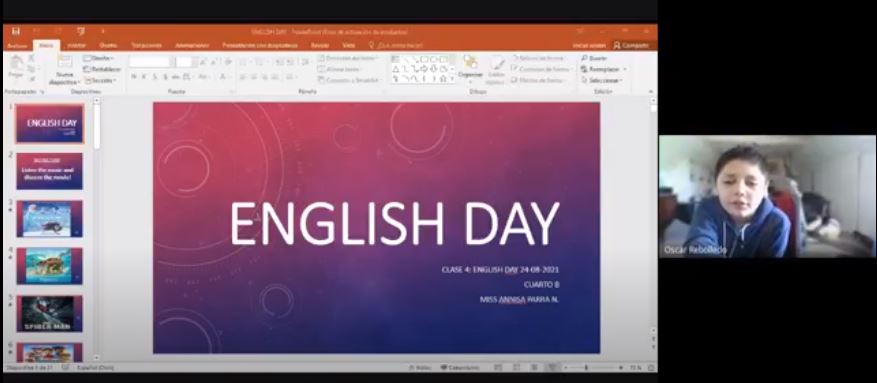Toggle bold text formatting
The image size is (877, 383).
pyautogui.click(x=134, y=77)
